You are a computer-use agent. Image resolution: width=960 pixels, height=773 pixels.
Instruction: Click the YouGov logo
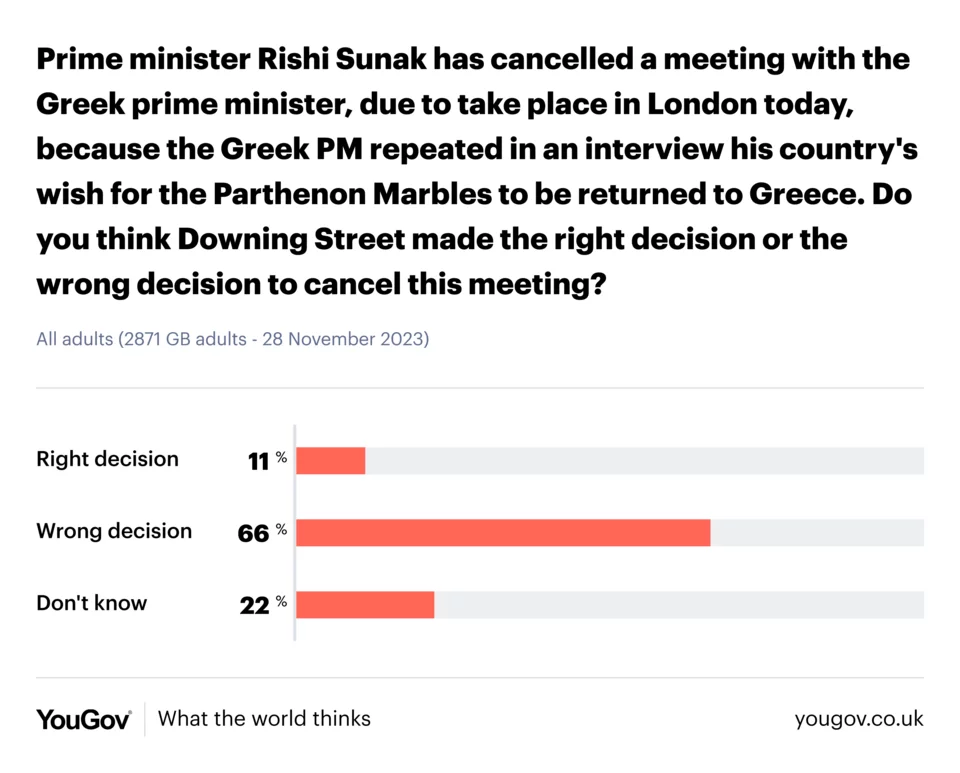point(84,719)
